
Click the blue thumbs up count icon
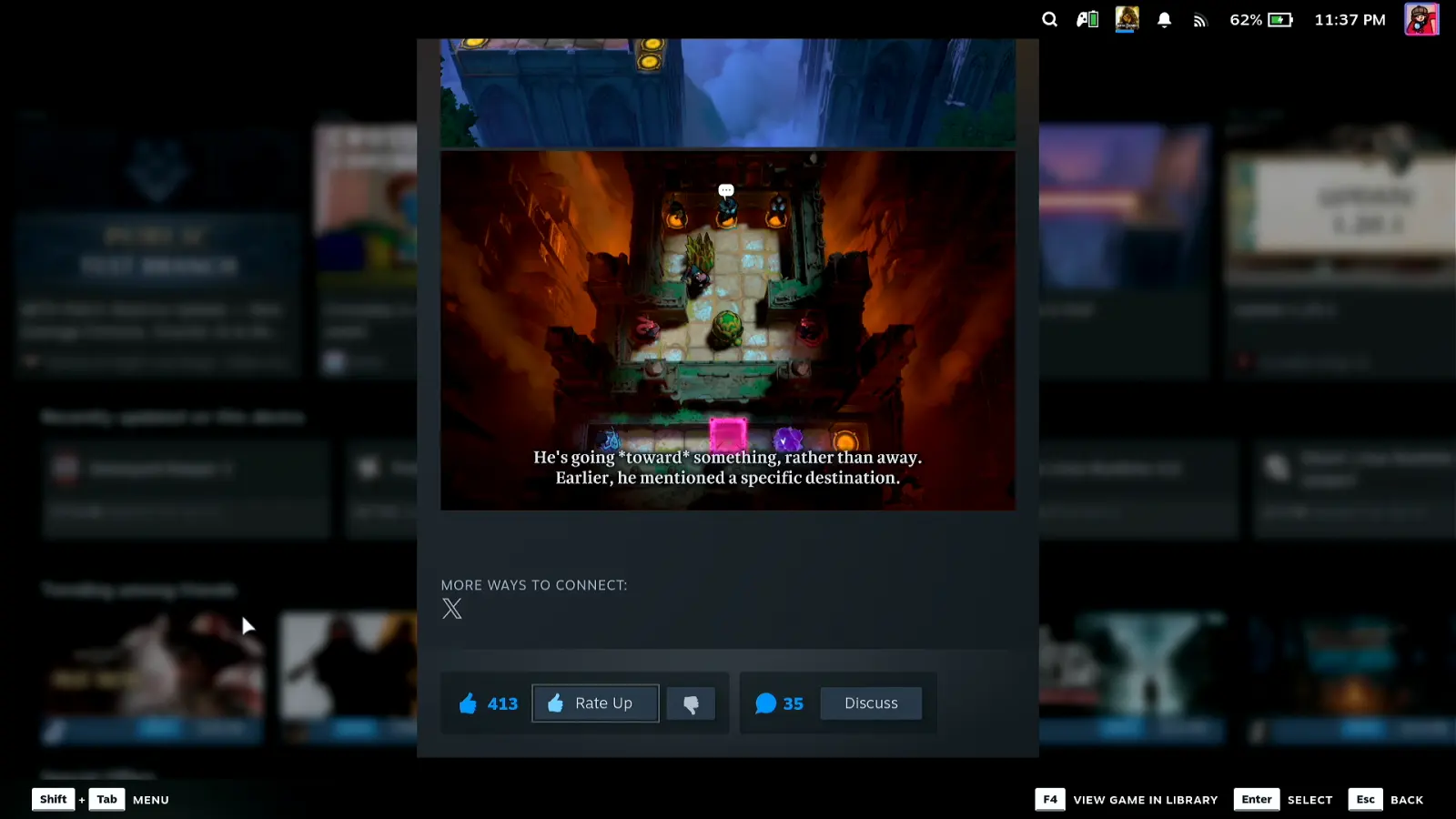click(468, 703)
